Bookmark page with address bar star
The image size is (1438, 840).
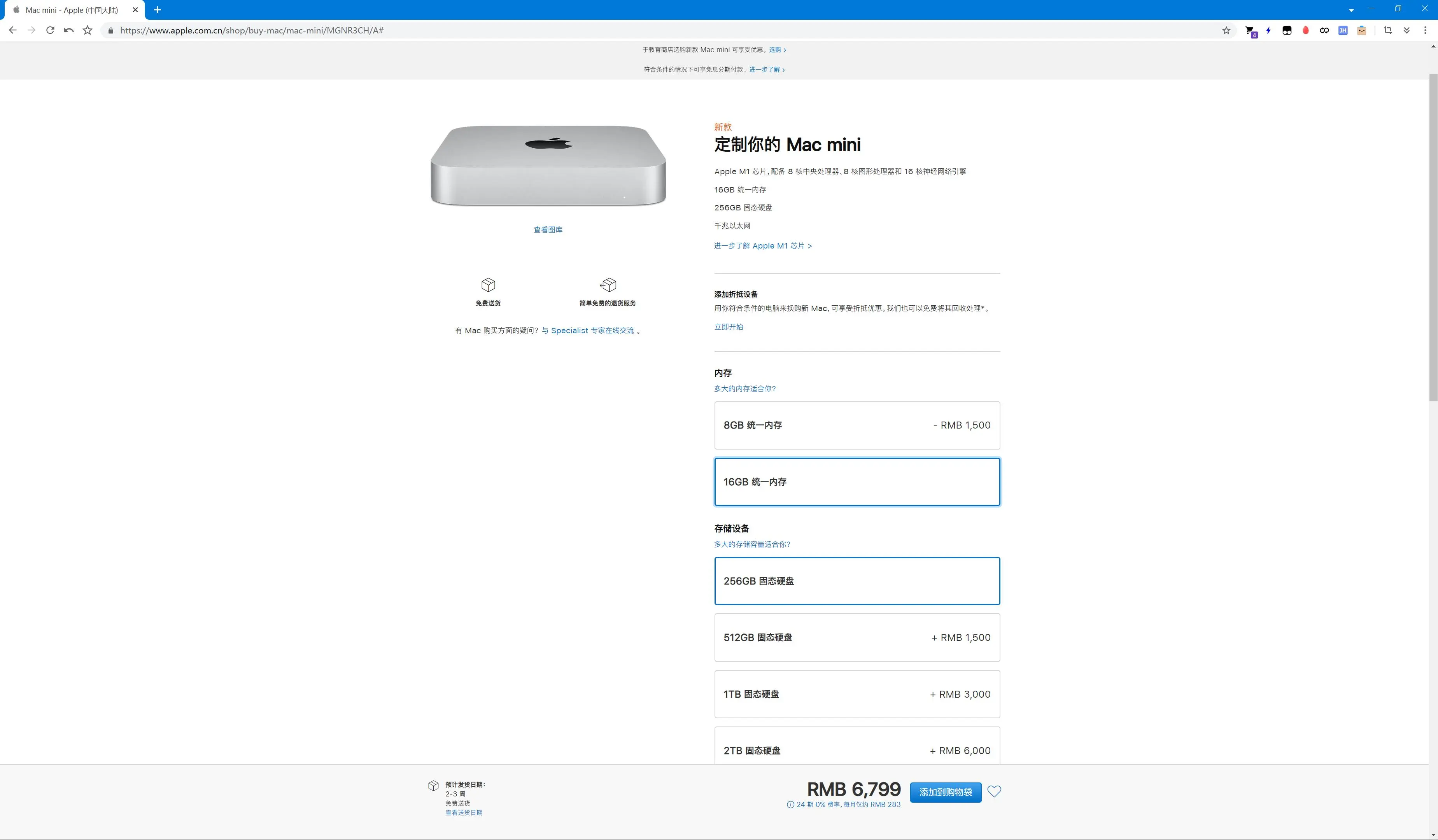(1226, 31)
